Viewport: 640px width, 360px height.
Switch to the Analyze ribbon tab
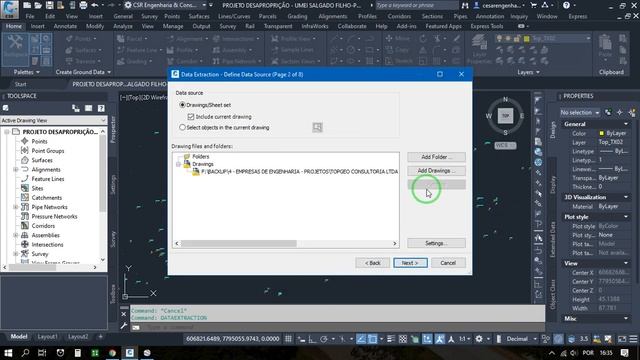click(123, 26)
